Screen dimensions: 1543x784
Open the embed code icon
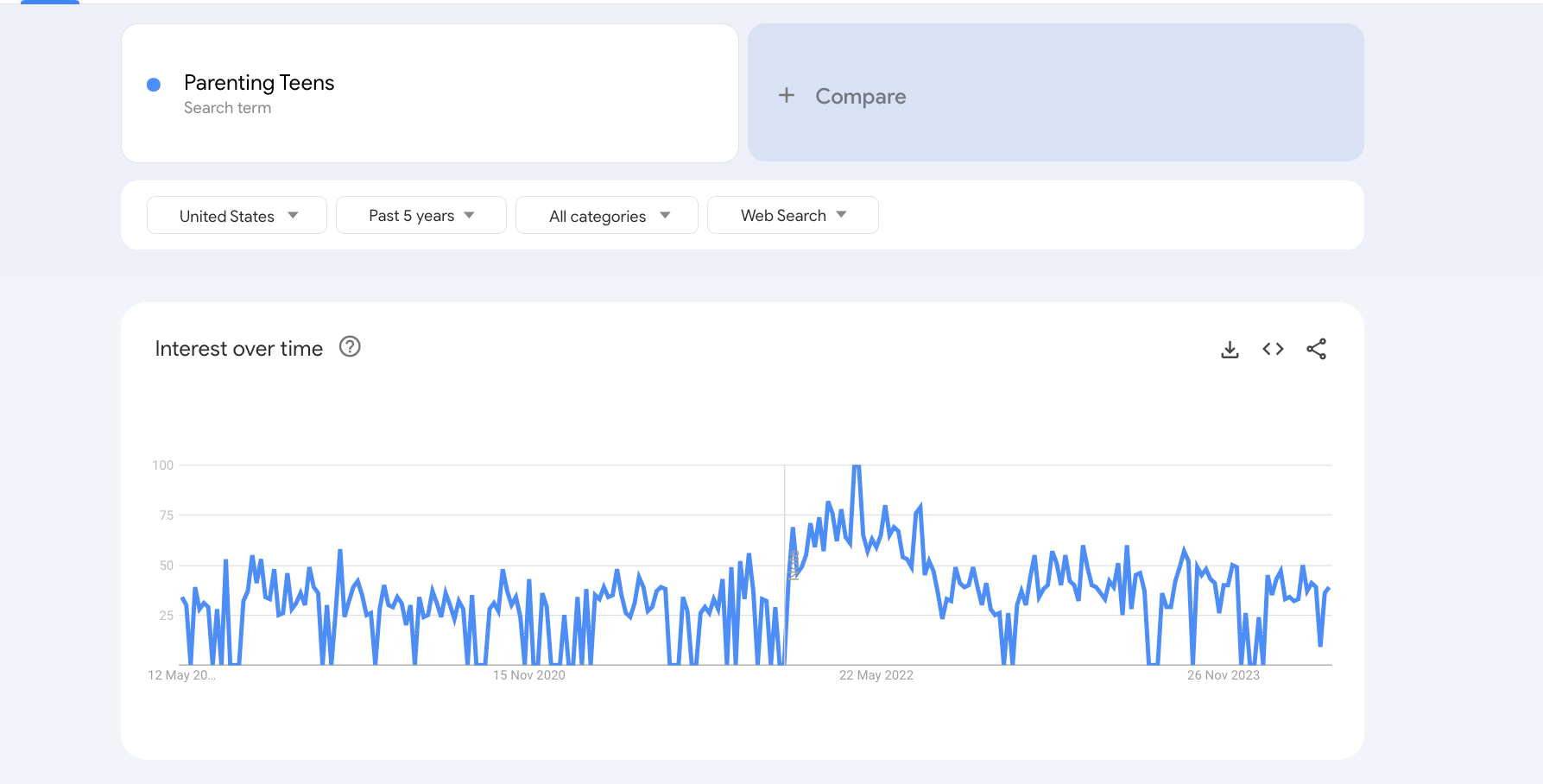point(1273,349)
